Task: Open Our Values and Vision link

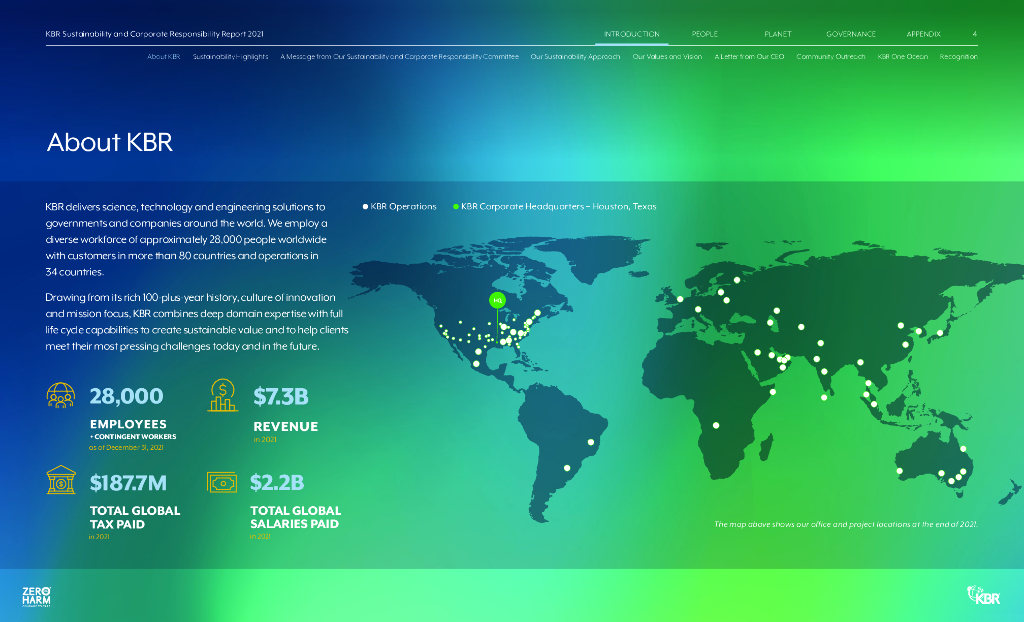Action: tap(667, 57)
